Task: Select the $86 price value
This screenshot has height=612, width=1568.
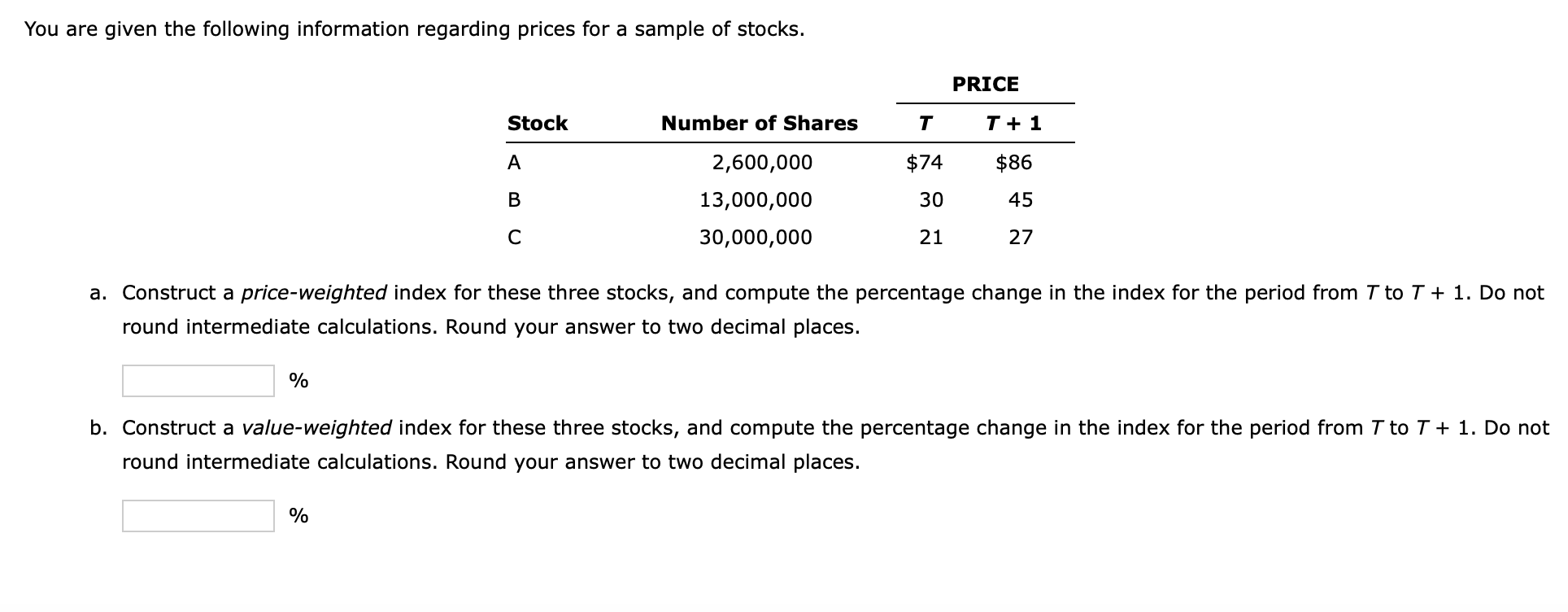Action: point(1013,162)
